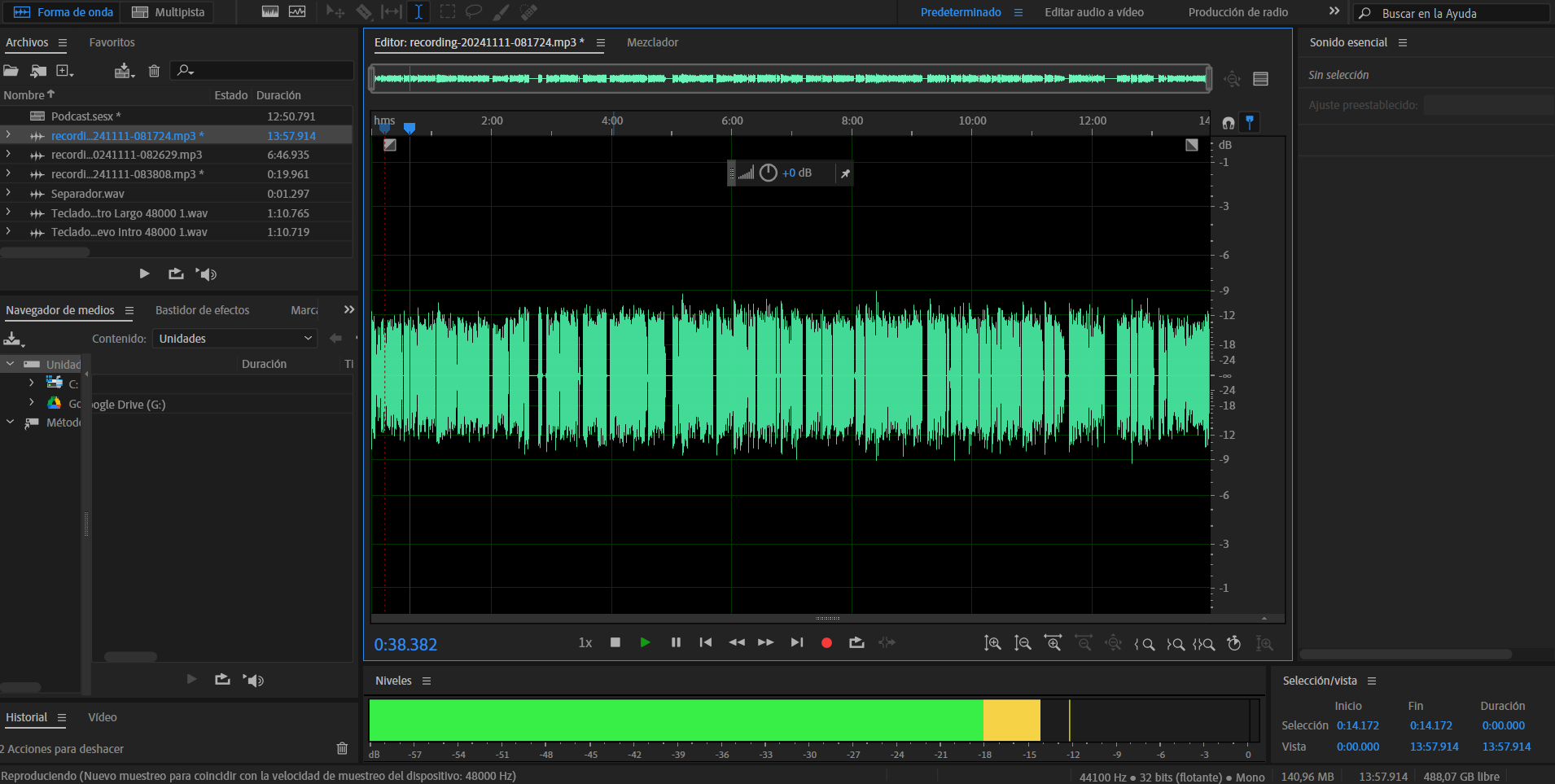Toggle loop playback in transport
Viewport: 1555px width, 784px height.
[856, 642]
